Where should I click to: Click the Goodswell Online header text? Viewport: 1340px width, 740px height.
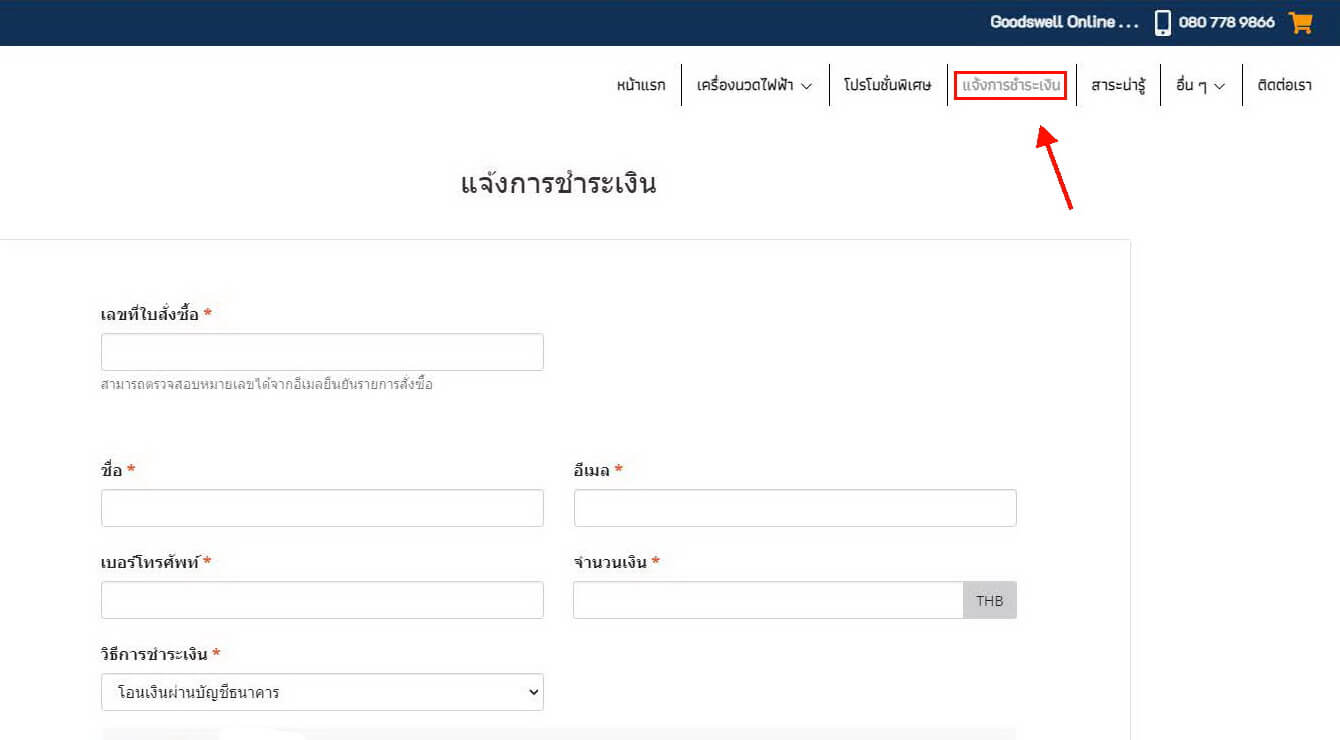(1063, 22)
